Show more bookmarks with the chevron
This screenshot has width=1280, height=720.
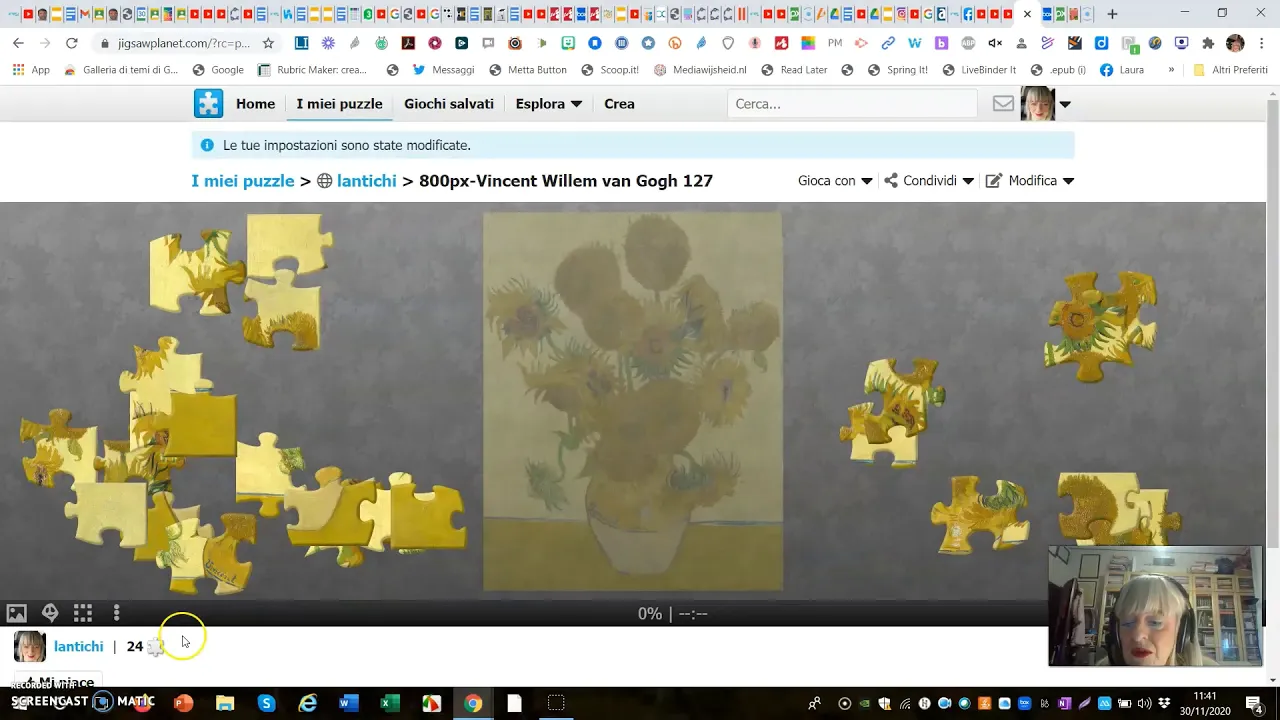coord(1171,70)
